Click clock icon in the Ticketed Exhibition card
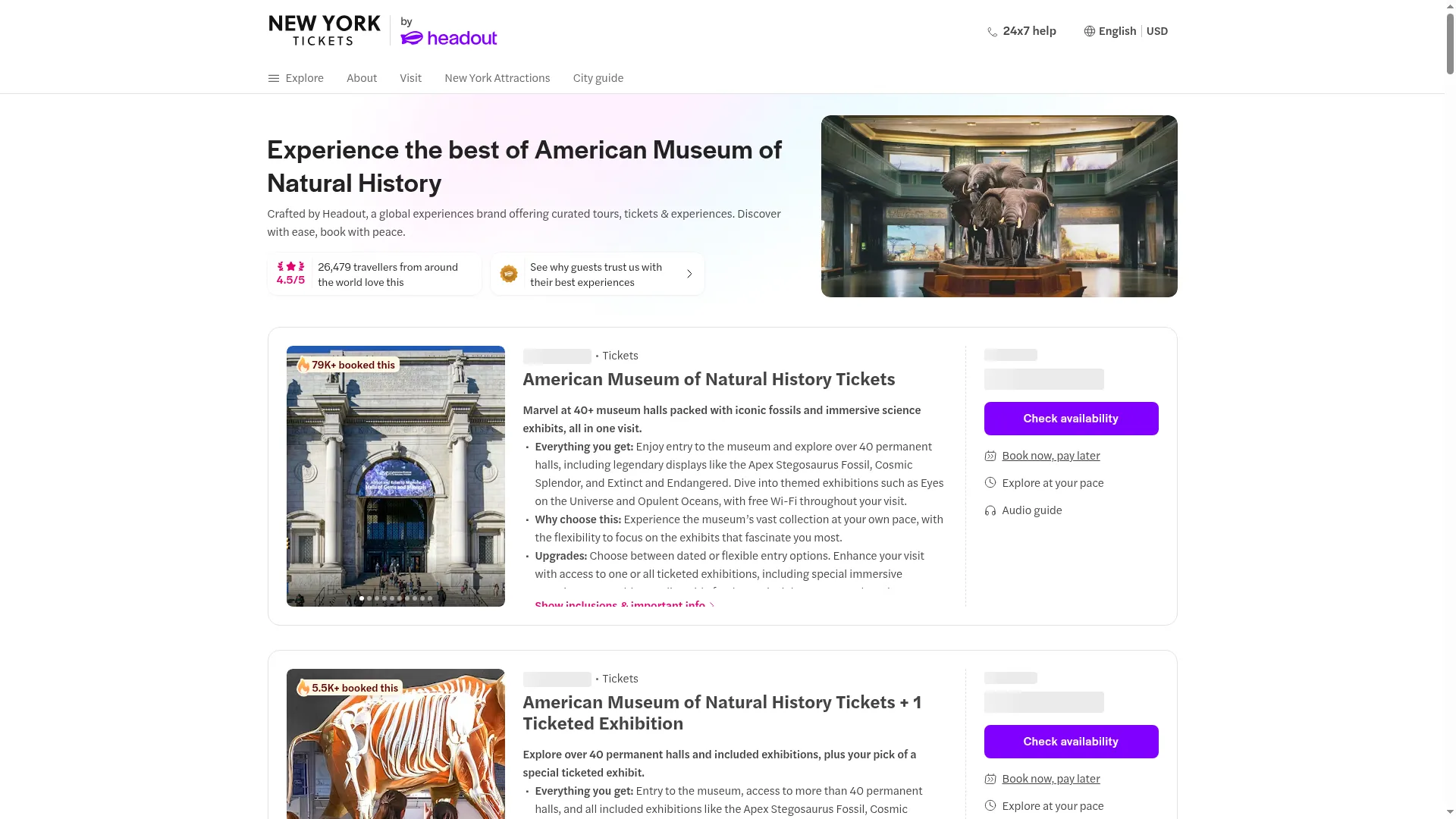1456x819 pixels. [990, 806]
